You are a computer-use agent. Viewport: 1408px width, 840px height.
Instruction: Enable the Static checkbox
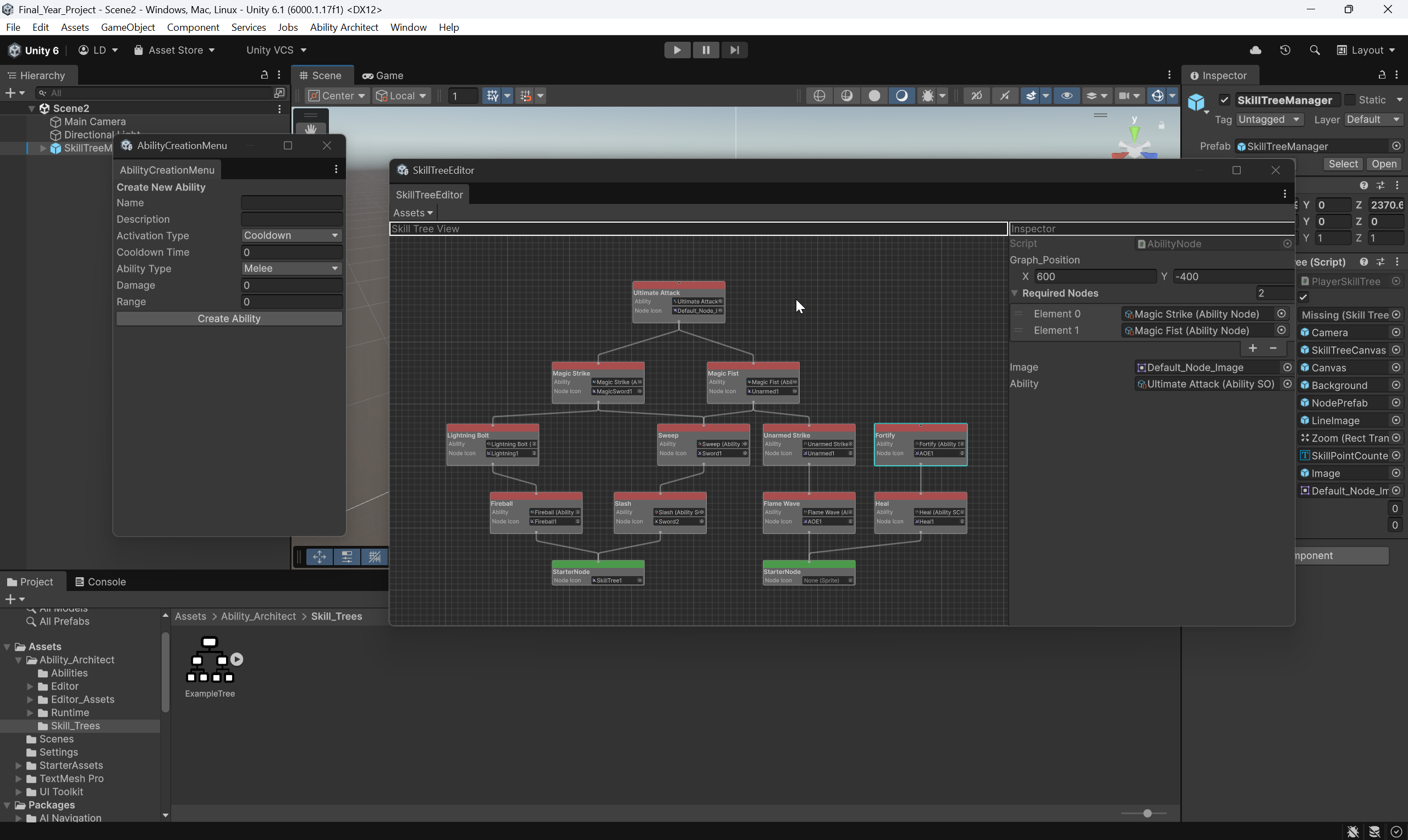(1350, 100)
